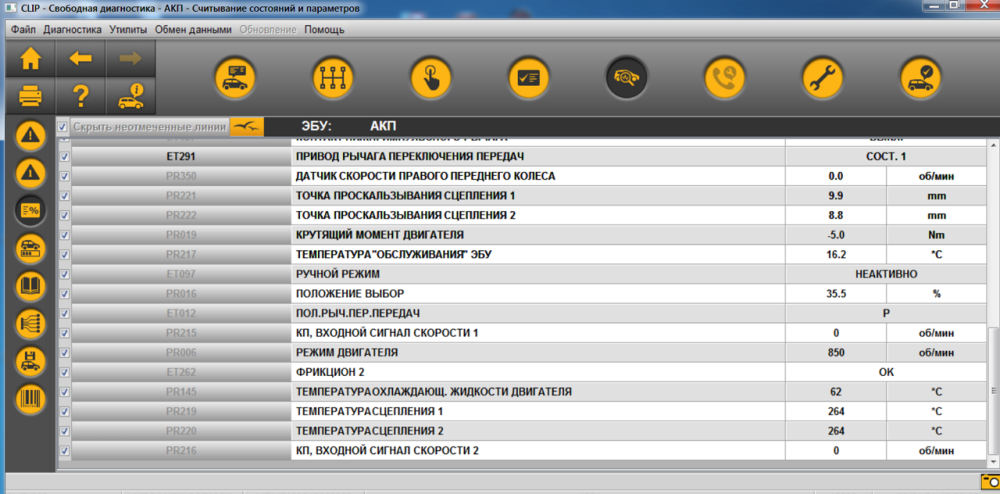Screen dimensions: 1000x494
Task: Toggle 'Скрыть неотмеченные линии' checkbox
Action: click(62, 126)
